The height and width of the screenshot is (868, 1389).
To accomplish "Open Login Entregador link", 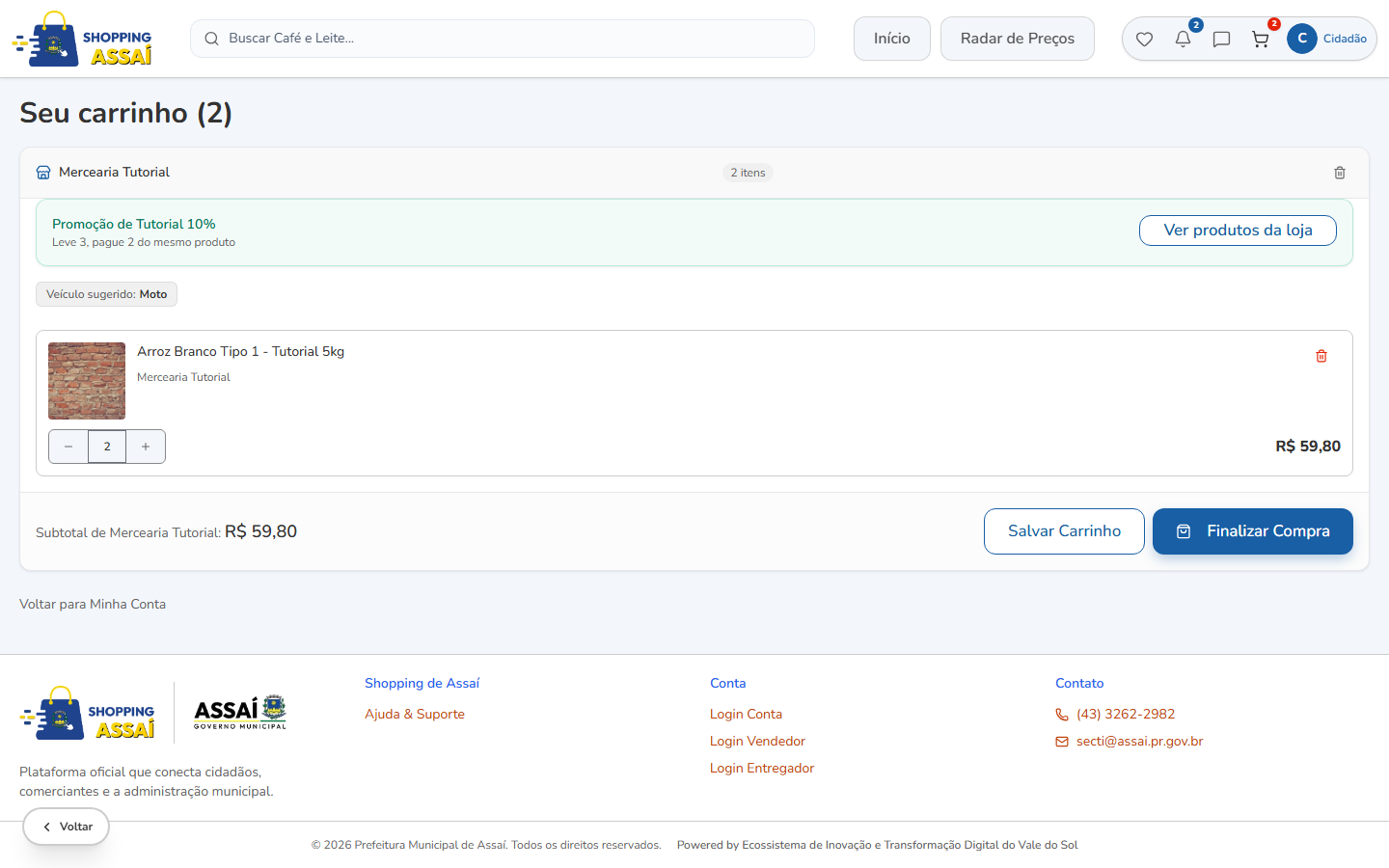I will pos(762,768).
